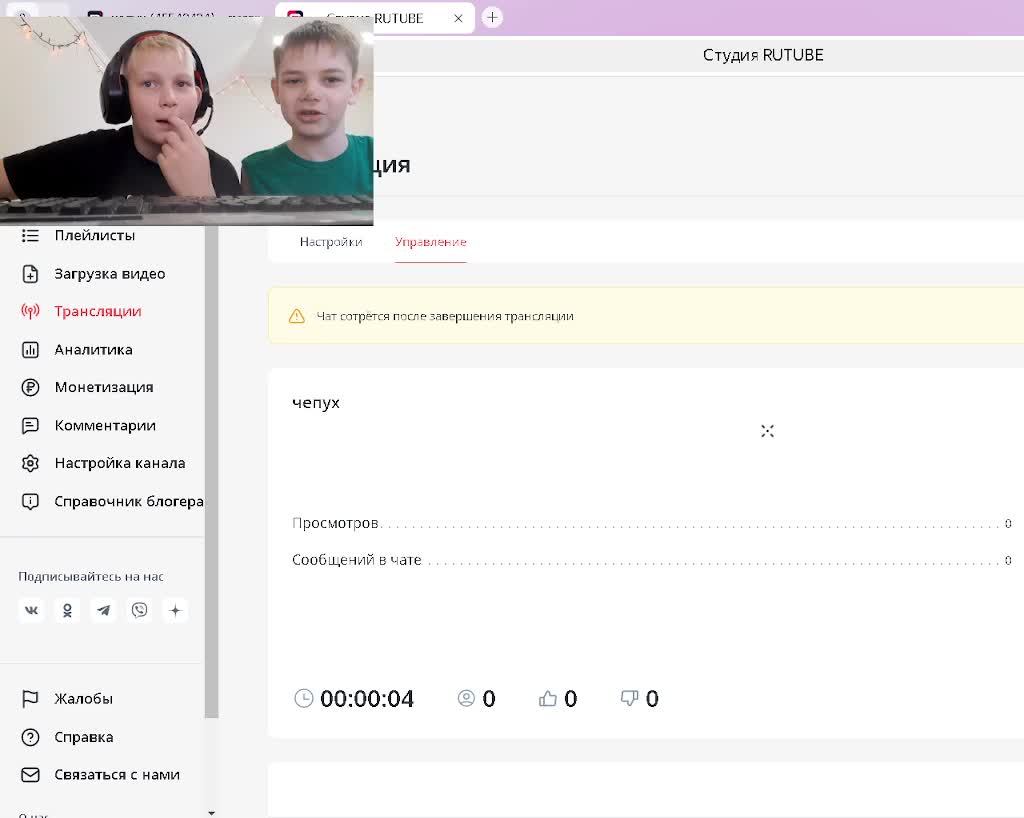This screenshot has width=1024, height=818.
Task: Click the Жалобы flag icon
Action: [x=30, y=699]
